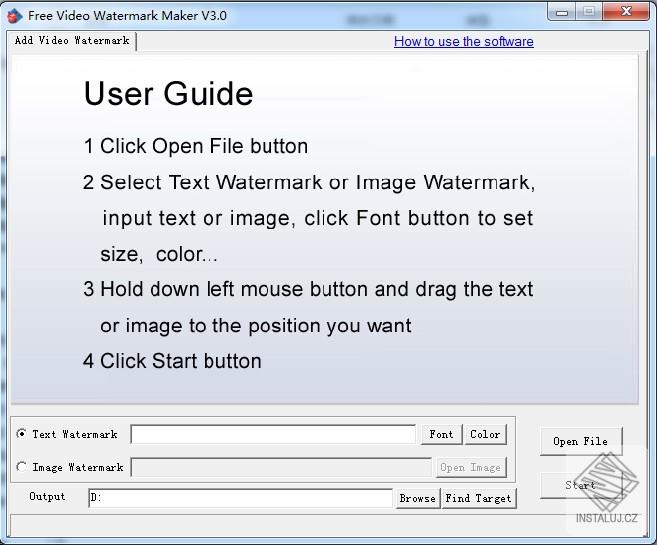This screenshot has height=545, width=657.
Task: Click the app icon in the title bar
Action: coord(14,16)
